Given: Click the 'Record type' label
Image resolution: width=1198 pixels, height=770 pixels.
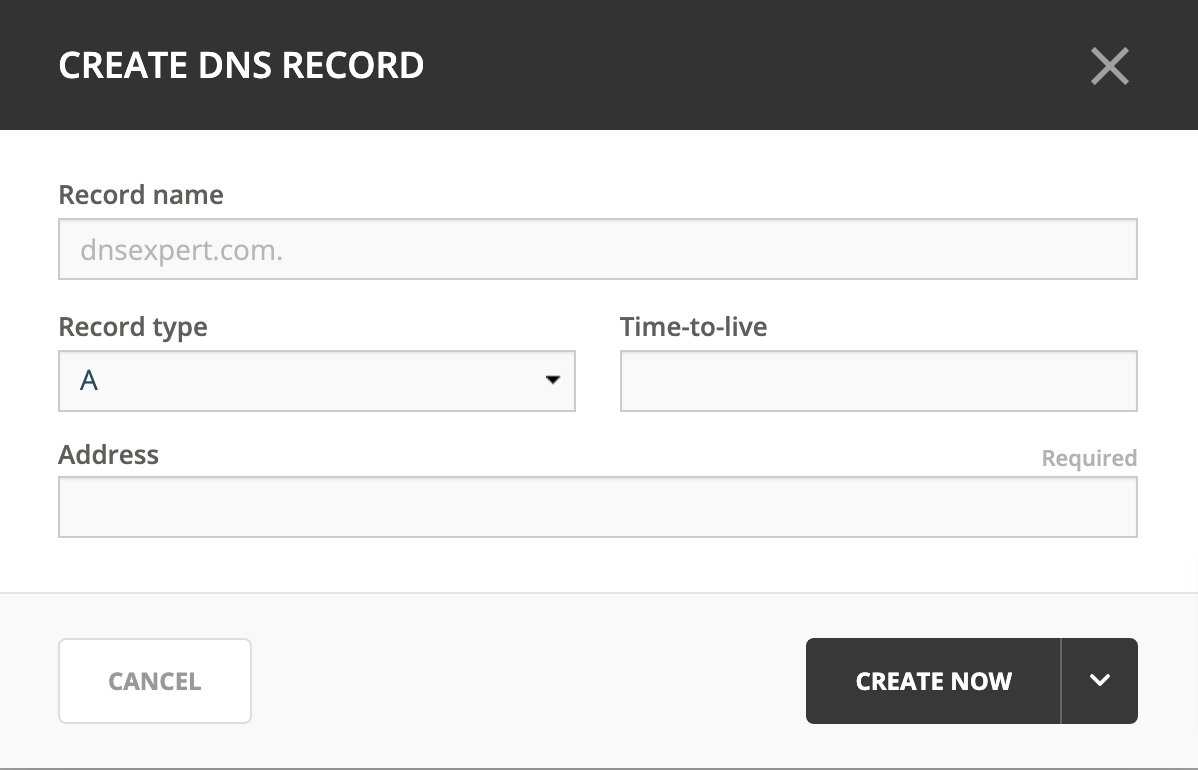Looking at the screenshot, I should [133, 327].
